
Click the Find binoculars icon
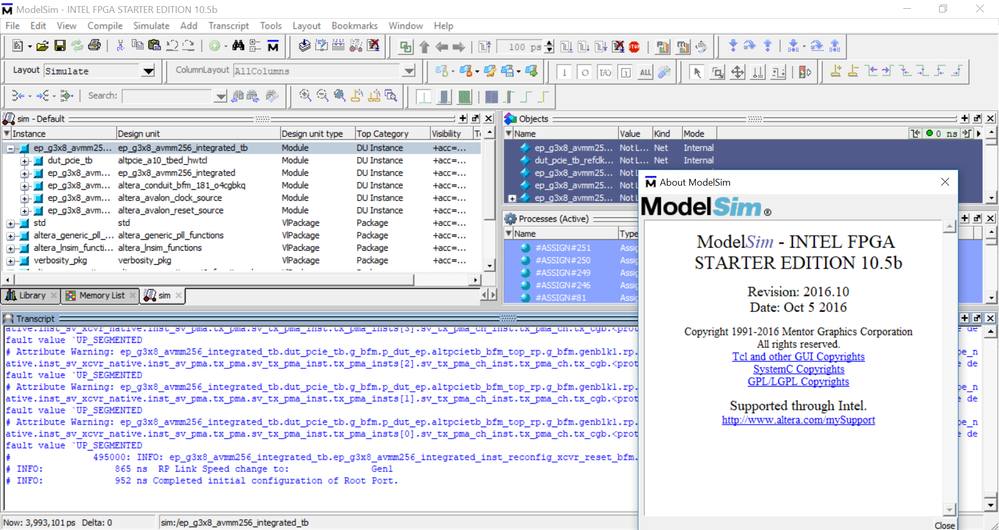tap(238, 46)
